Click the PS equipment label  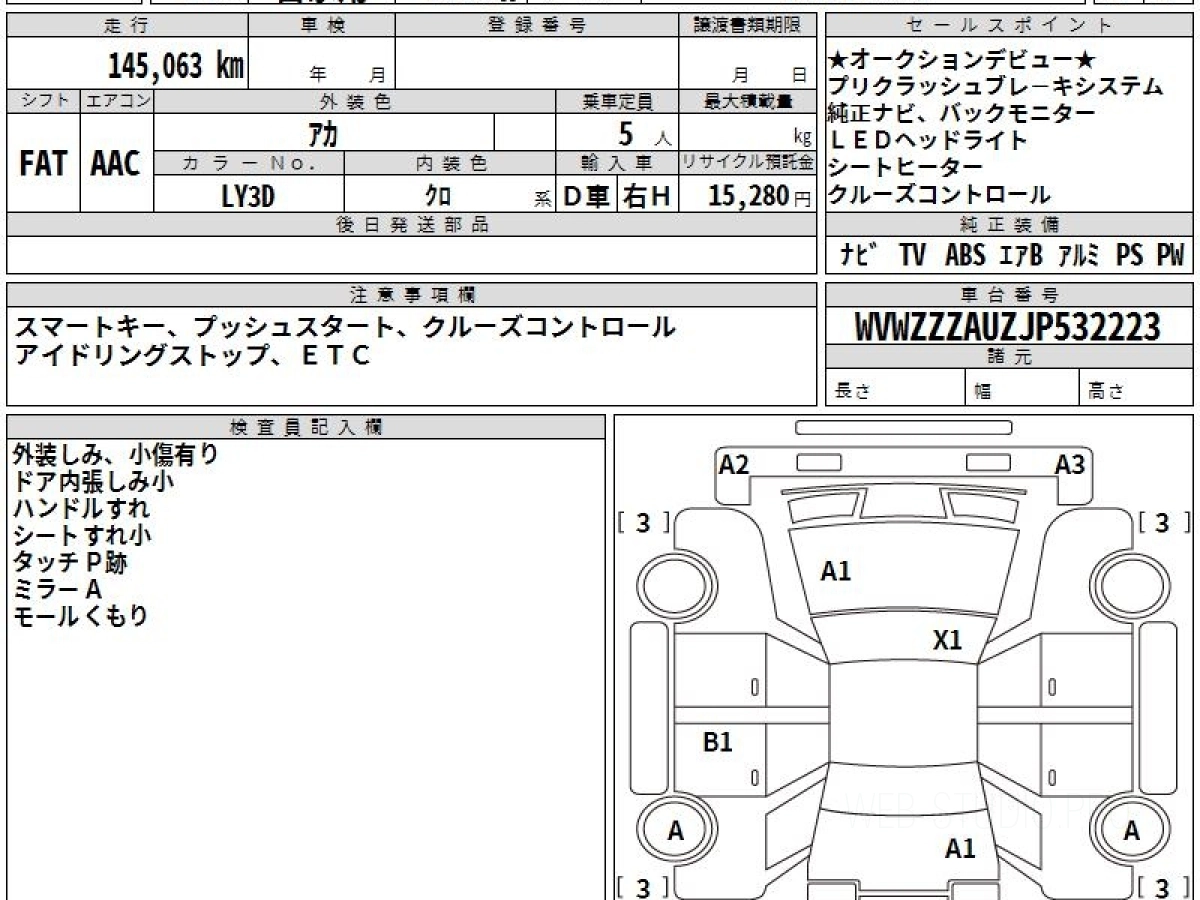[1130, 255]
